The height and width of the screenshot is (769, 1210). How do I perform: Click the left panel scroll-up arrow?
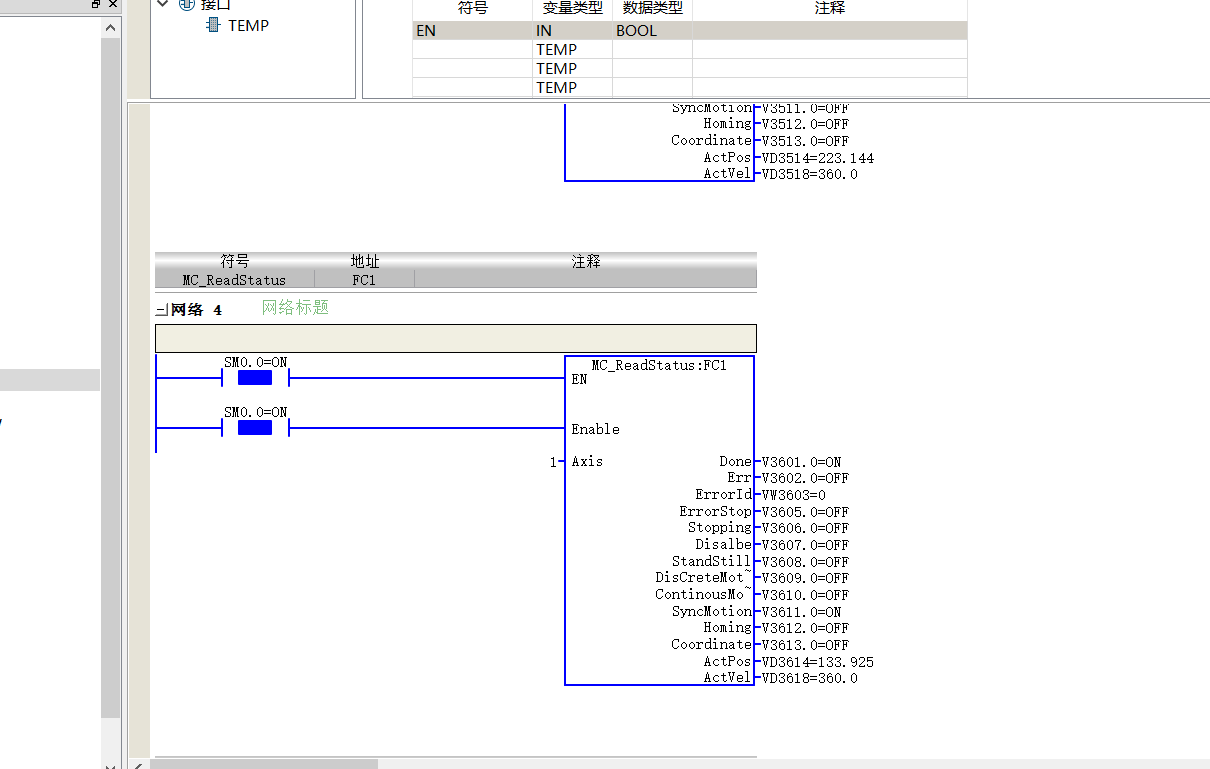pos(110,28)
